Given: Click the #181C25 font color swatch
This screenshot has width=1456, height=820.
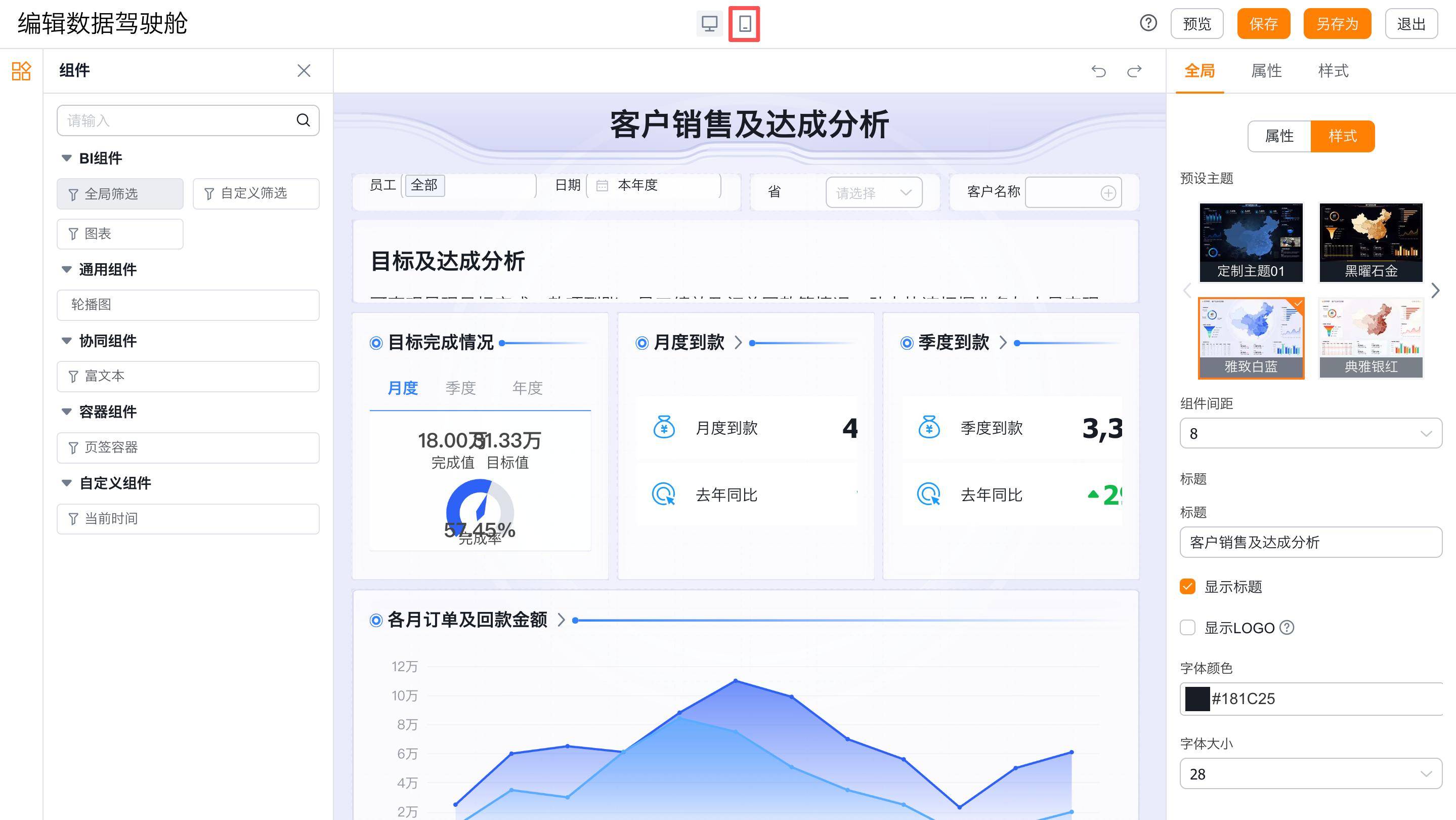Looking at the screenshot, I should tap(1196, 699).
